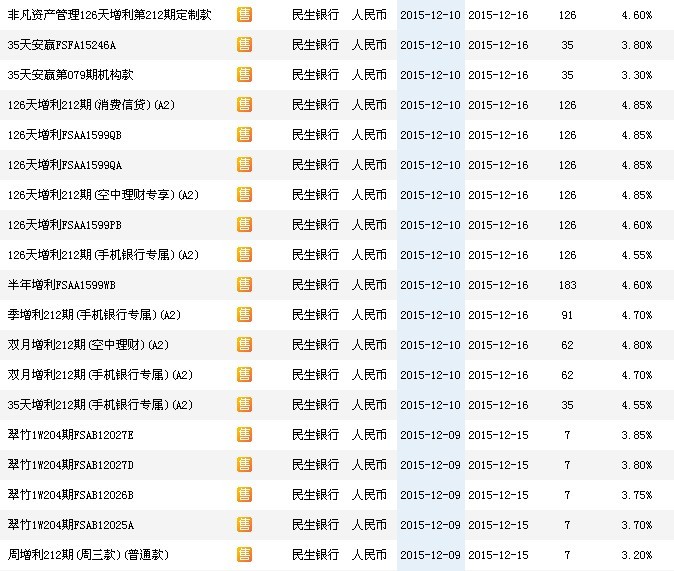This screenshot has height=571, width=674.
Task: Open product 翠竹1W204期FSAB12027E
Action: 70,435
